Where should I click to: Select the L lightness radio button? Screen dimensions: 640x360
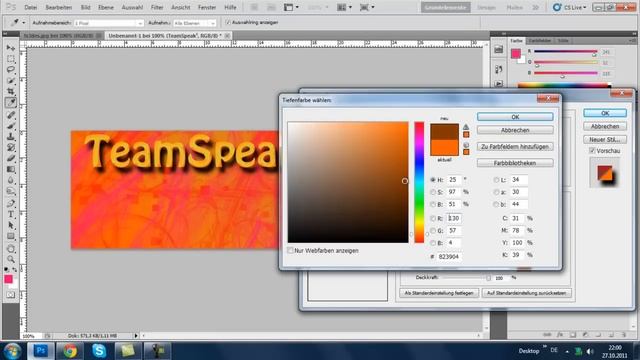[496, 180]
